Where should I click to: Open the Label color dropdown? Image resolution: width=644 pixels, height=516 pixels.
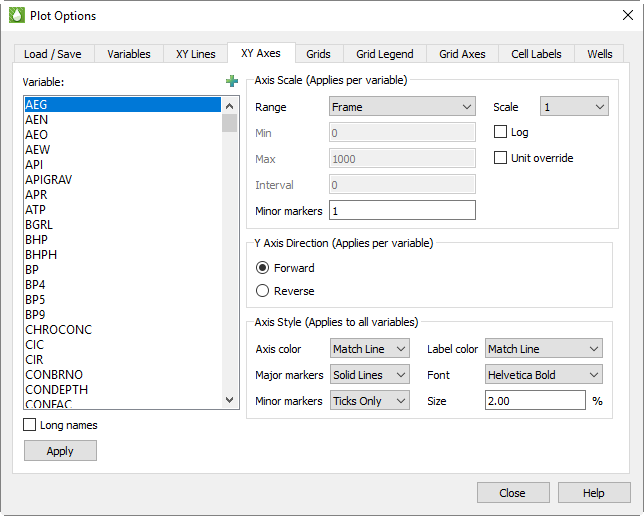[543, 349]
